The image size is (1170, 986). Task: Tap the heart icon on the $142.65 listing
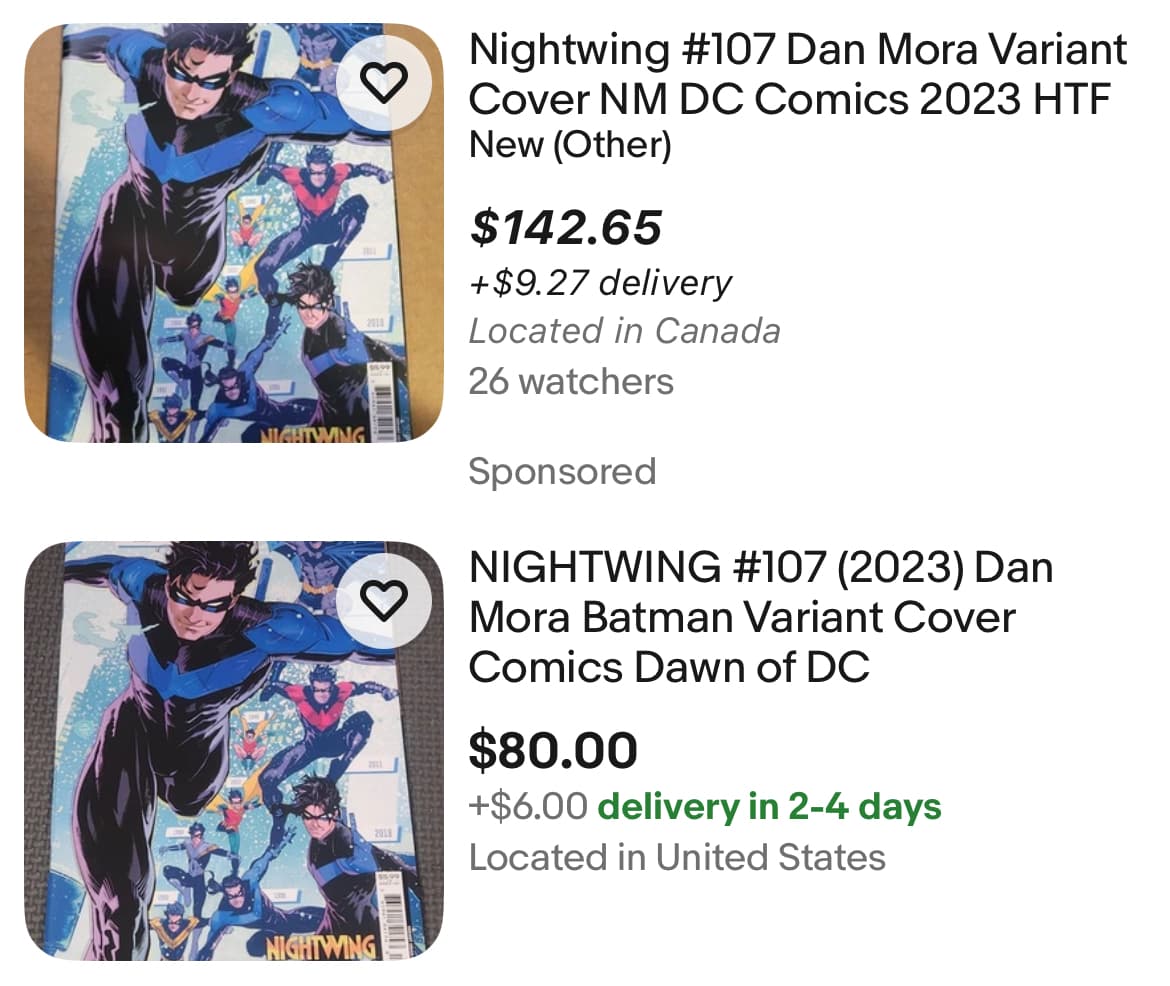pos(383,85)
